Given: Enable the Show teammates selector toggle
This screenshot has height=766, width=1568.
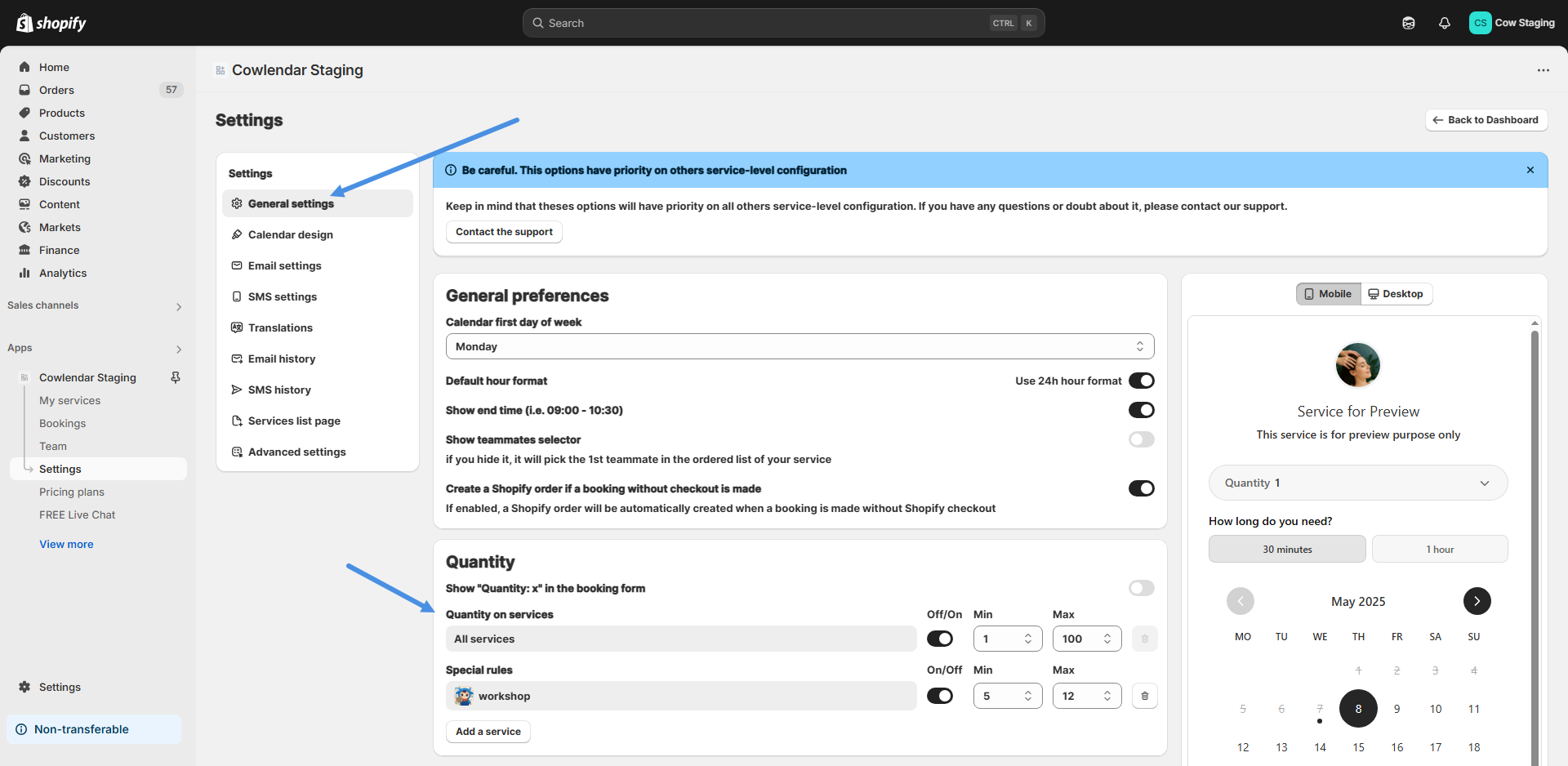Looking at the screenshot, I should pyautogui.click(x=1141, y=439).
